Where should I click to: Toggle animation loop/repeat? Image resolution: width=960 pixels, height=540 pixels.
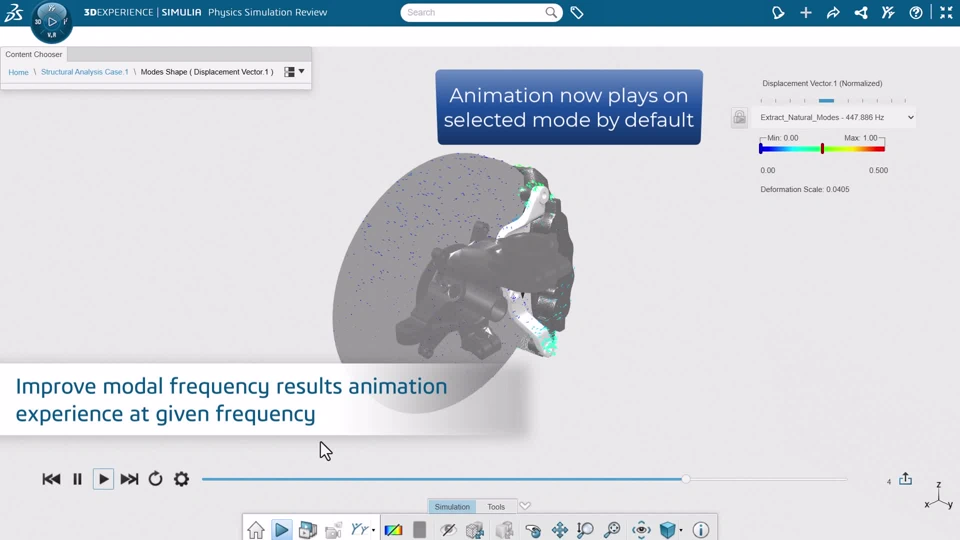pos(156,479)
